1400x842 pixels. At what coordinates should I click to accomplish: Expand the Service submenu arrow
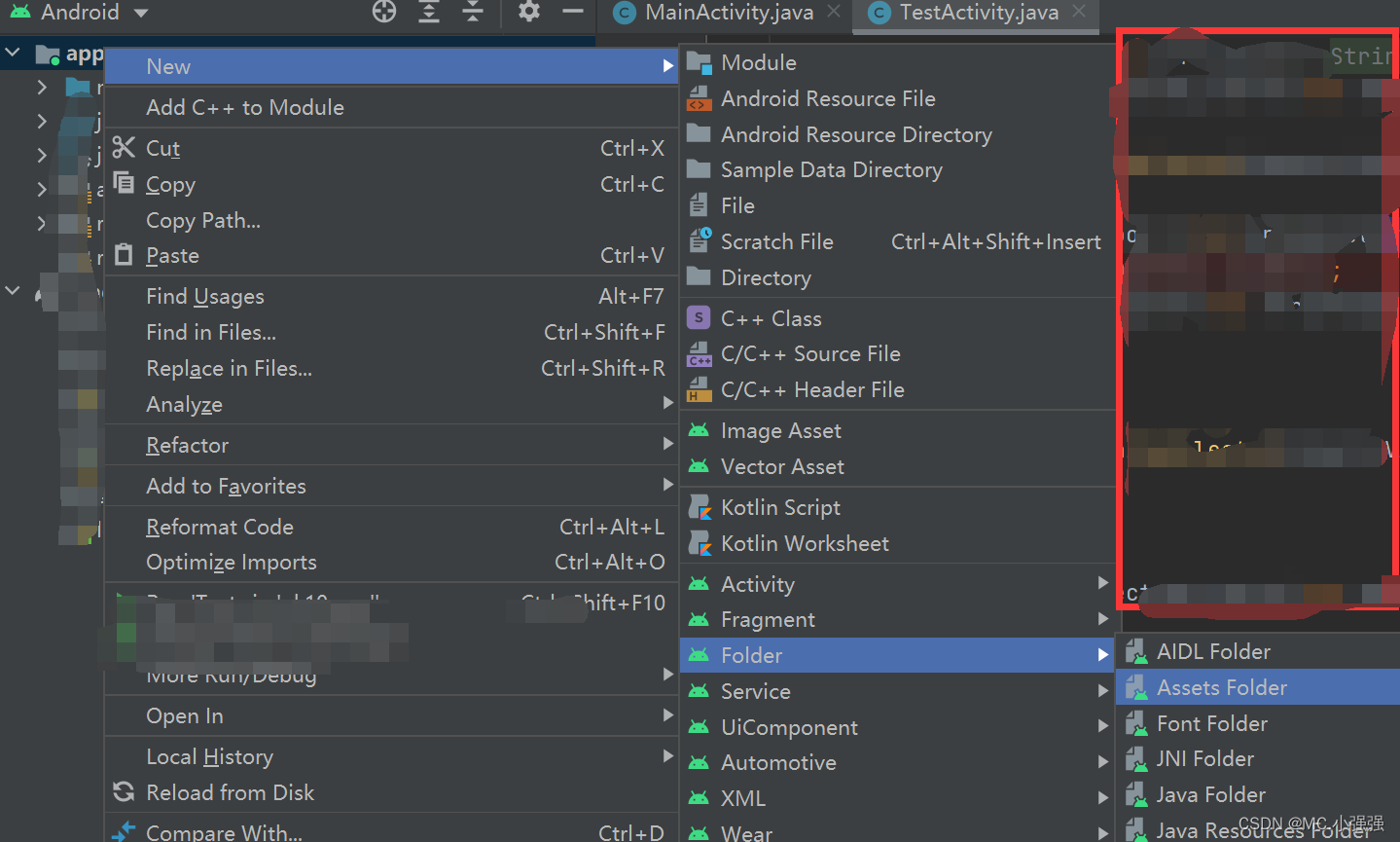pyautogui.click(x=1103, y=691)
